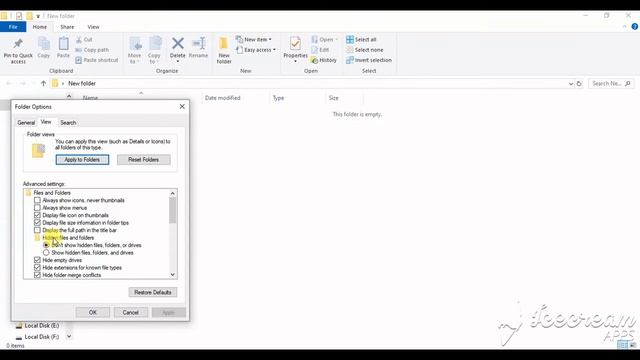
Task: Open the Open command dropdown in ribbon
Action: [x=337, y=40]
